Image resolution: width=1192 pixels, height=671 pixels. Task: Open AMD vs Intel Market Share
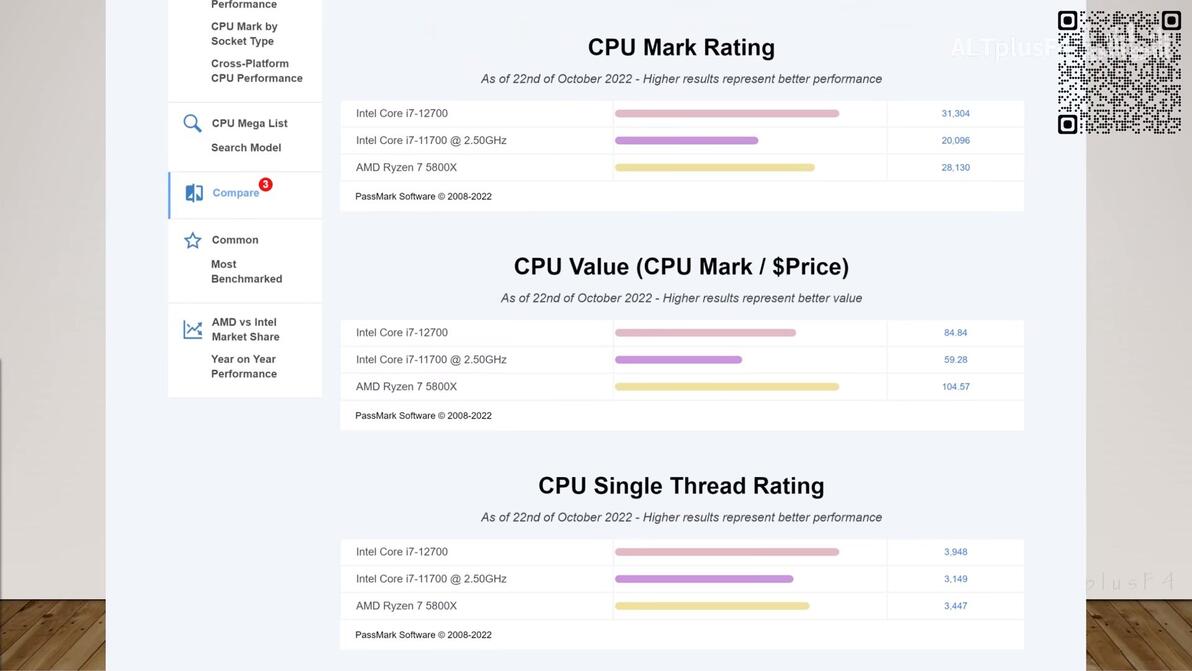(245, 329)
